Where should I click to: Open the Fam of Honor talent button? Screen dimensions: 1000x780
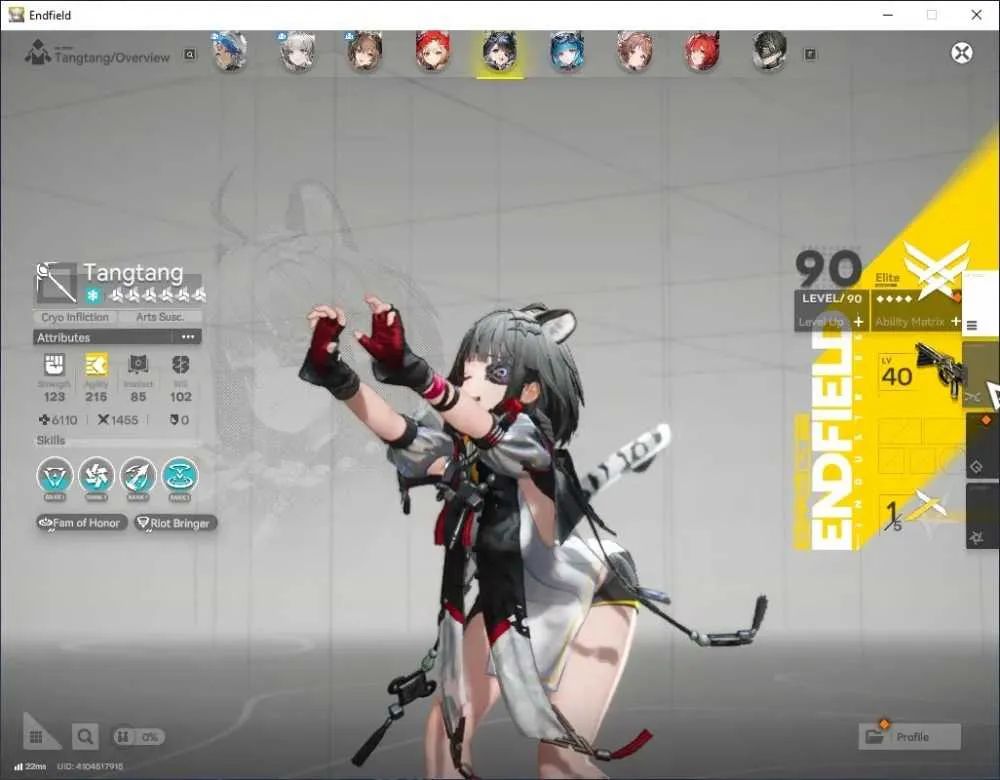[81, 523]
